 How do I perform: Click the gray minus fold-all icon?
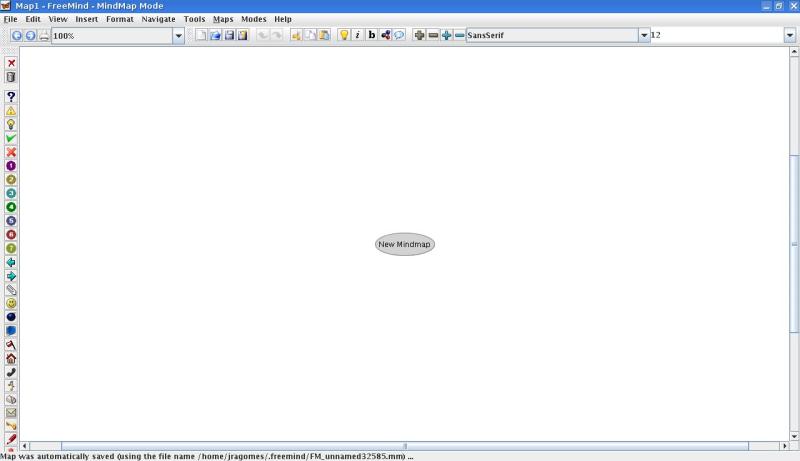point(433,35)
